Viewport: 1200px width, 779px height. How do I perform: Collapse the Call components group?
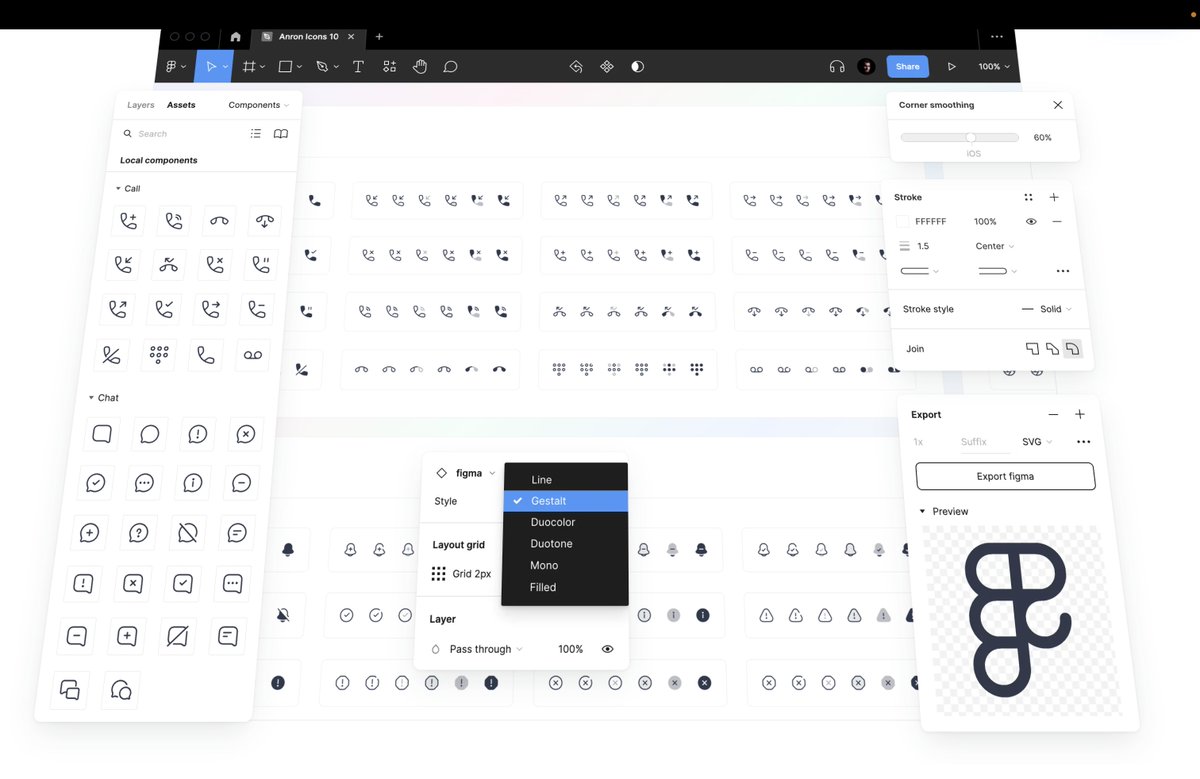(118, 188)
